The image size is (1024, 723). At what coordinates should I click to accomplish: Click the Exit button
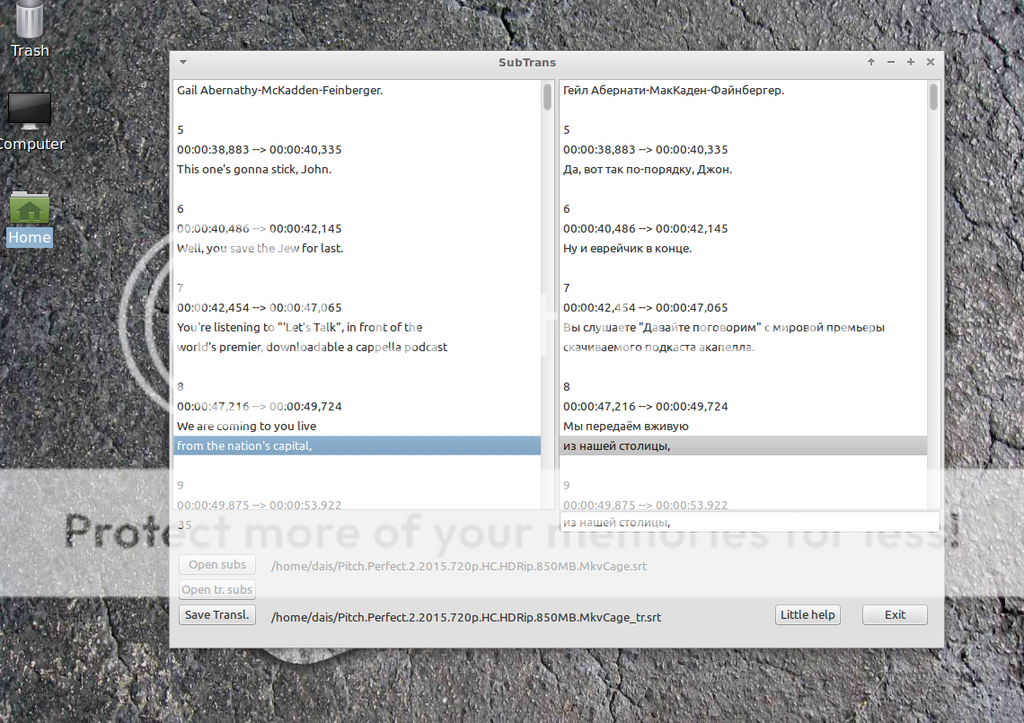[x=895, y=615]
